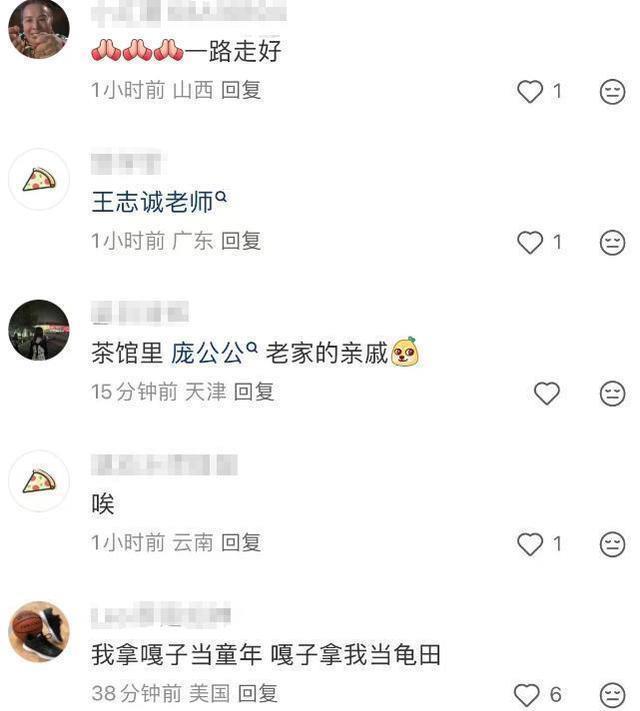
Task: Reply to the 广东 comment via 回复
Action: tap(241, 241)
